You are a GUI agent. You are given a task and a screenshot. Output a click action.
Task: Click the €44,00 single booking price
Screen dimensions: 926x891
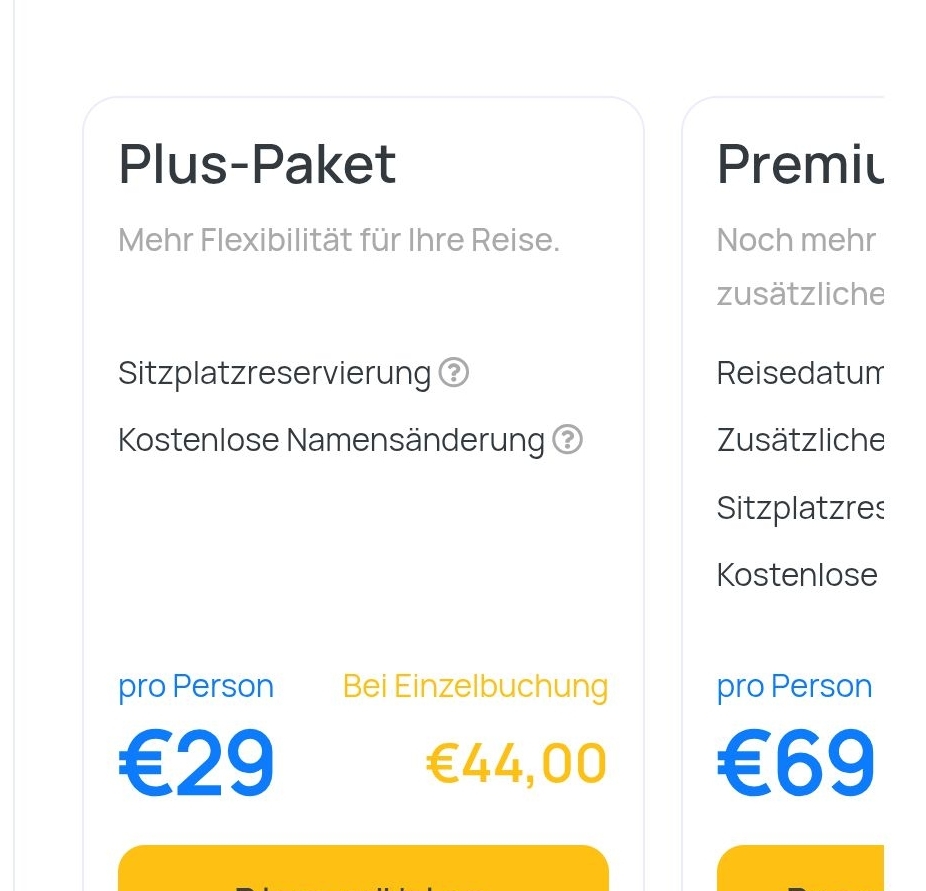click(516, 764)
